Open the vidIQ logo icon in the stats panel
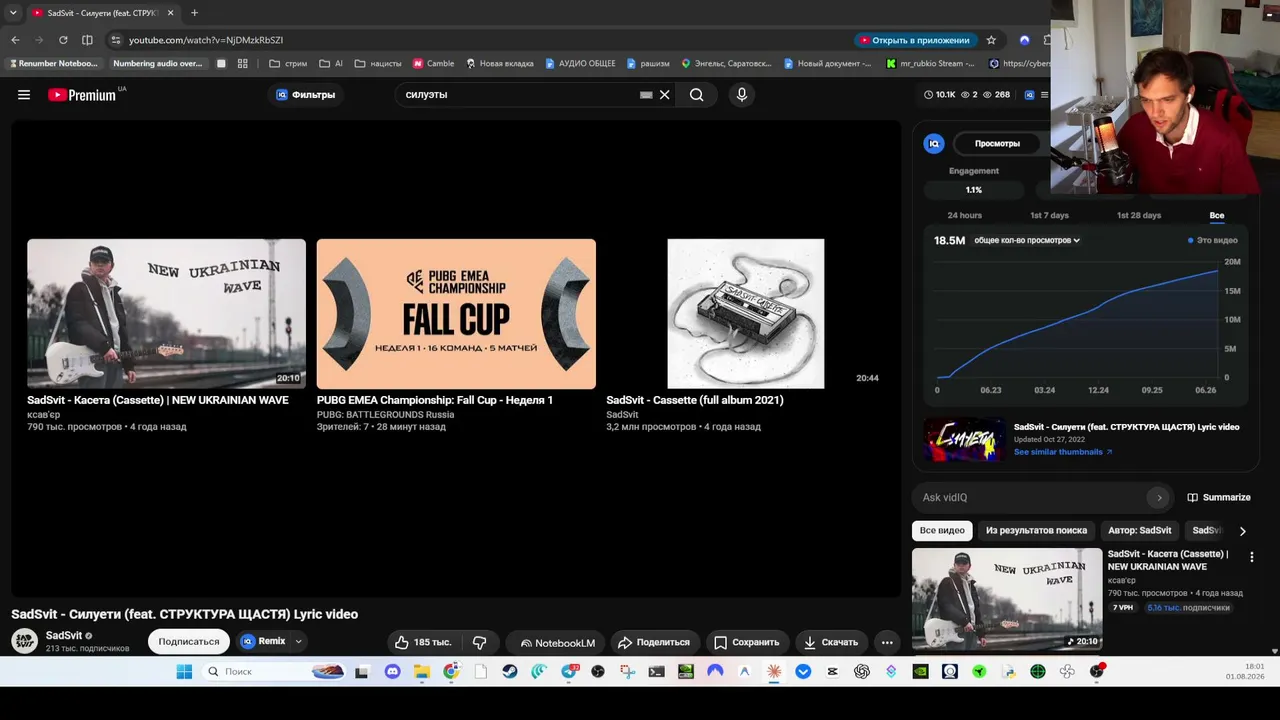This screenshot has width=1280, height=720. coord(934,144)
